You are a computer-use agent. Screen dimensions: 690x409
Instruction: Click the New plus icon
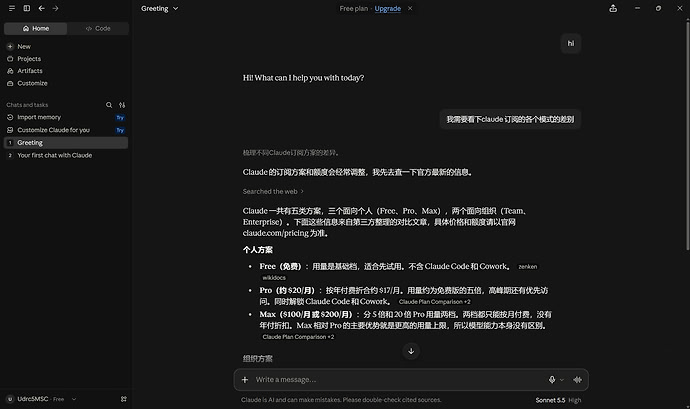10,46
